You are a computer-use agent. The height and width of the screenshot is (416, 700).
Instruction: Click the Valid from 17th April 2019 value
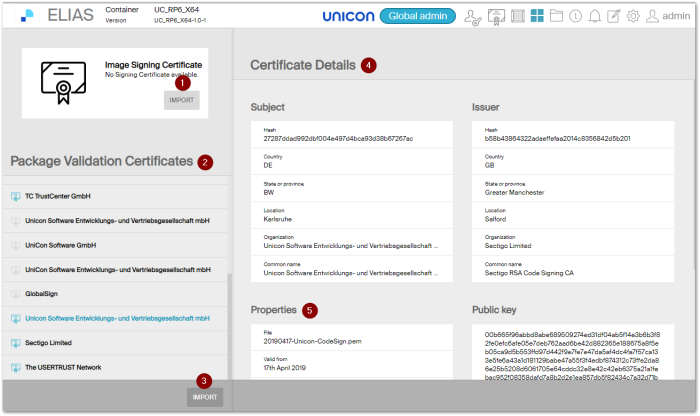point(284,368)
